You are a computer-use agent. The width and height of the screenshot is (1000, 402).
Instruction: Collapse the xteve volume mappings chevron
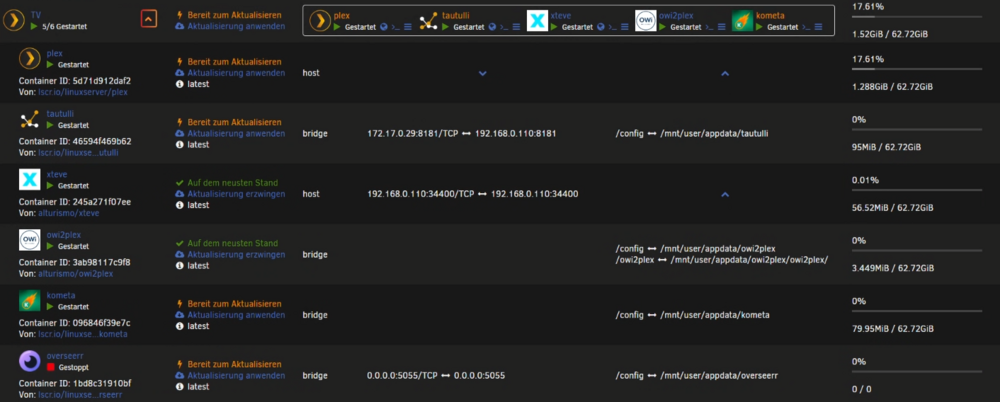pos(724,194)
